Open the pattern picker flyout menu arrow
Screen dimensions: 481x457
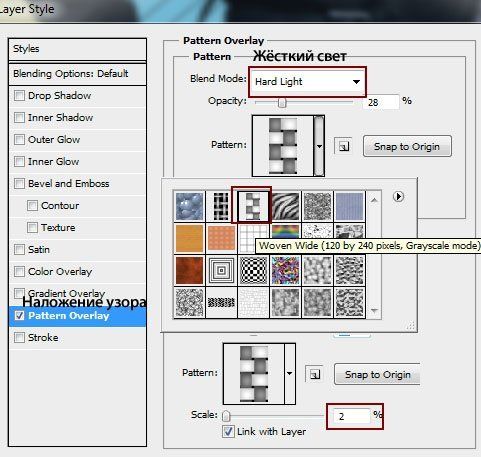398,196
